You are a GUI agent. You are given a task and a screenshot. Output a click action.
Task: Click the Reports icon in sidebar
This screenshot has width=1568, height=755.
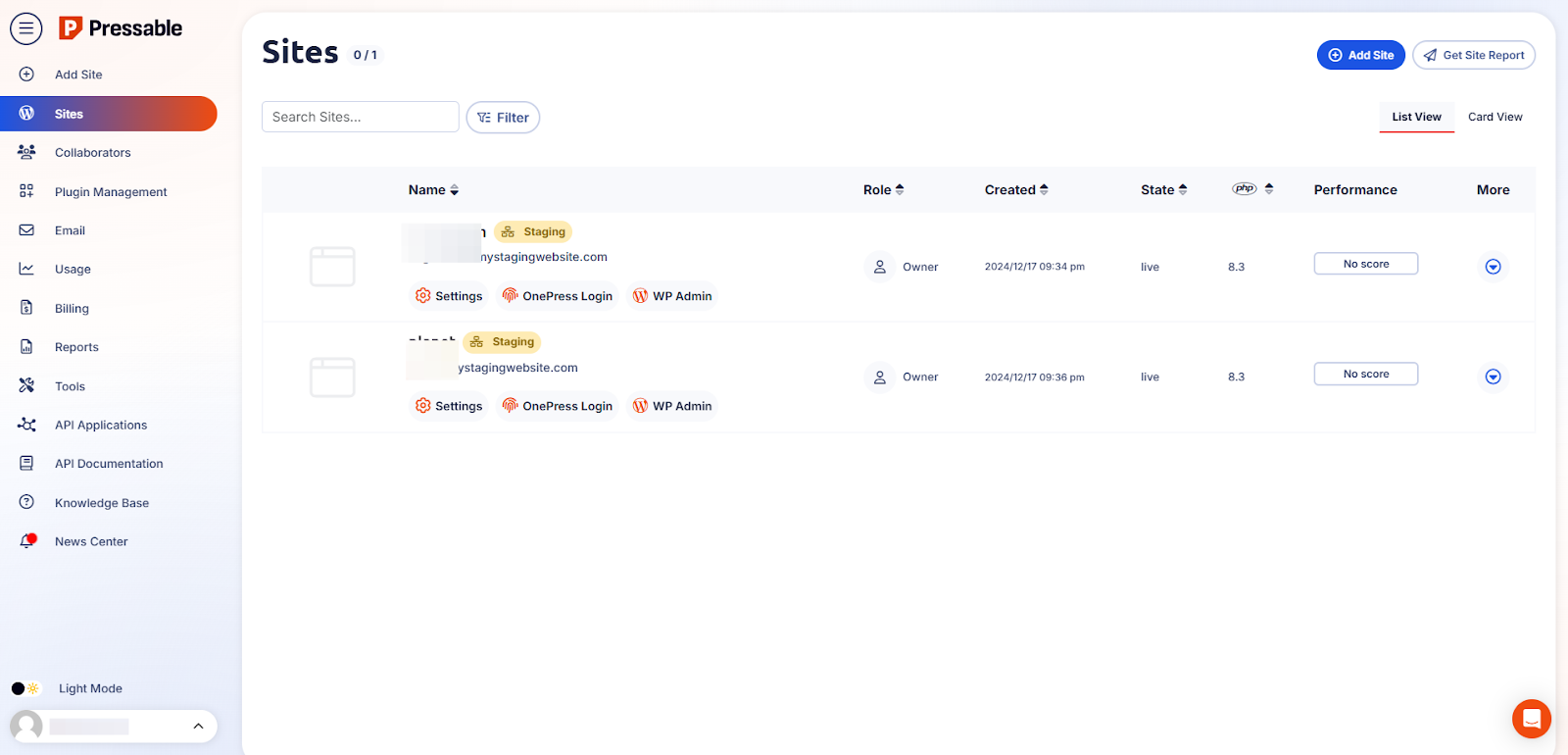coord(26,347)
